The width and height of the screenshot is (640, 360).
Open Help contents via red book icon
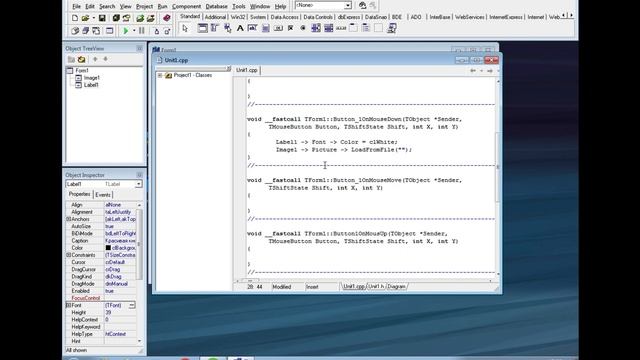167,18
